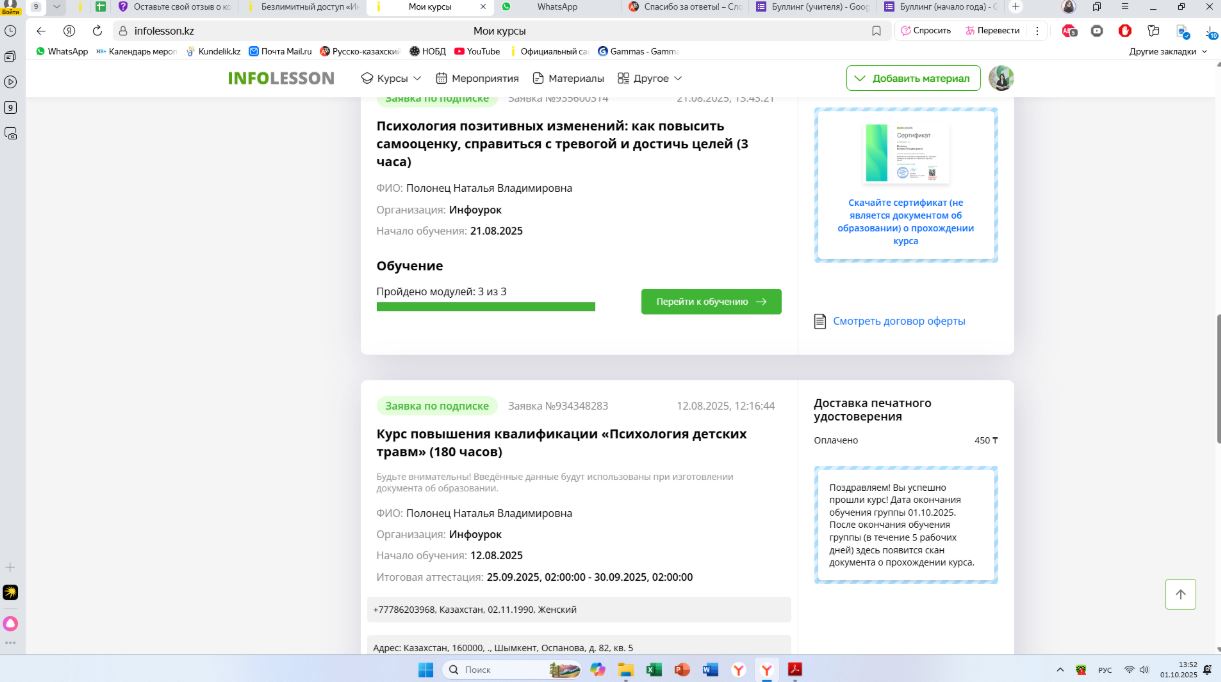Open the user profile avatar

(x=1001, y=78)
